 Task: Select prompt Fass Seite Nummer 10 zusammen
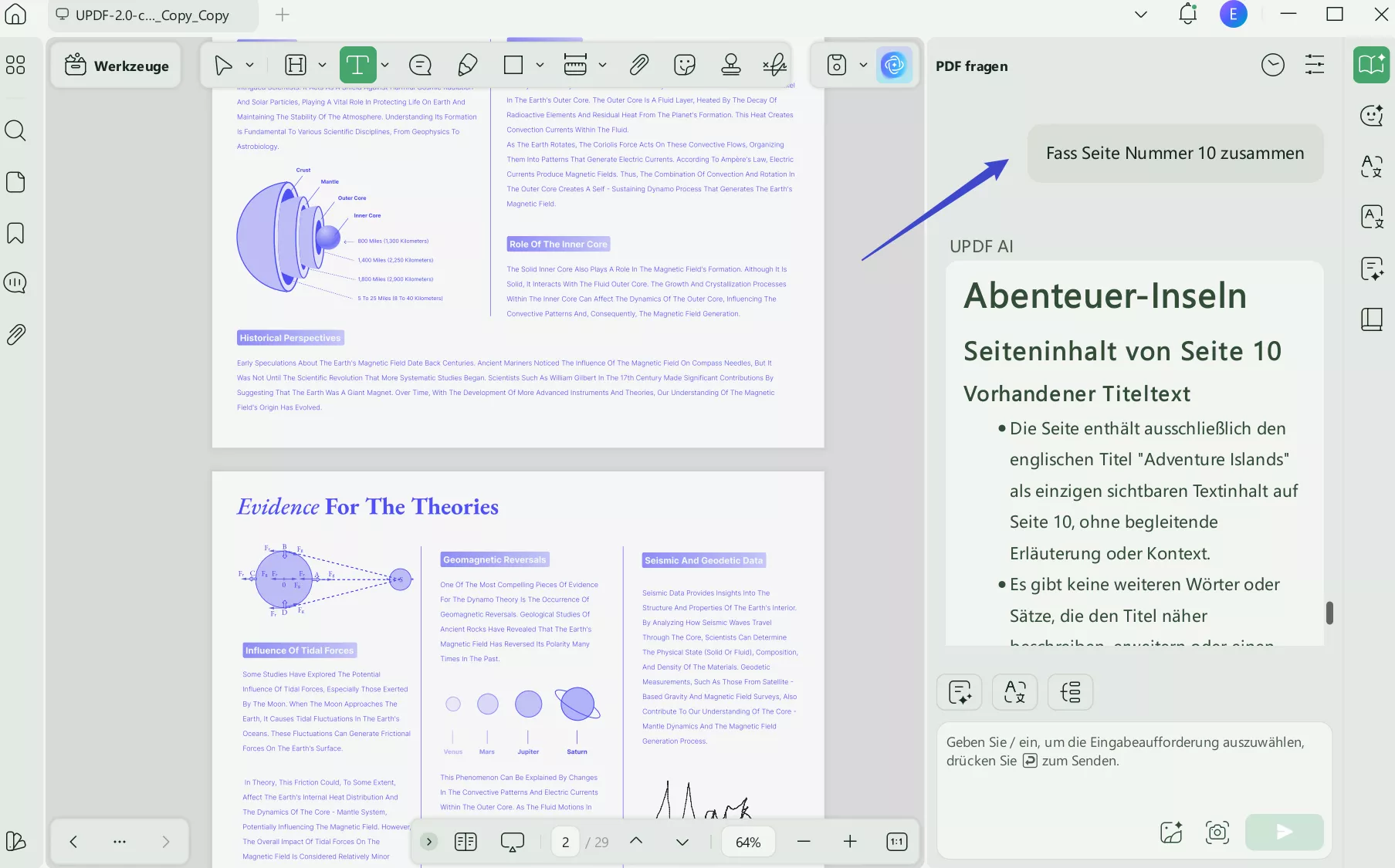(1174, 153)
